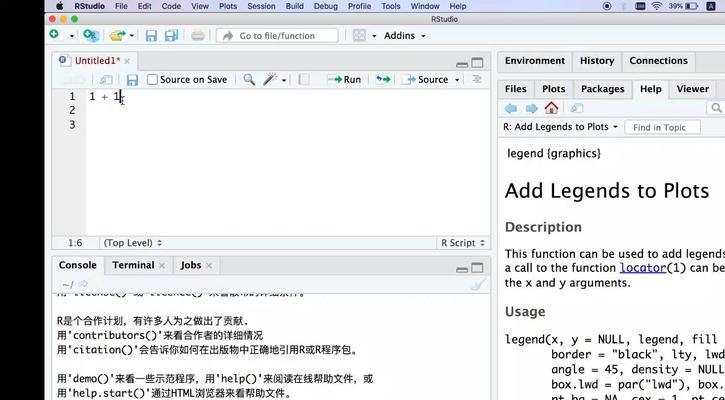
Task: Select the Jobs tab
Action: pyautogui.click(x=190, y=265)
